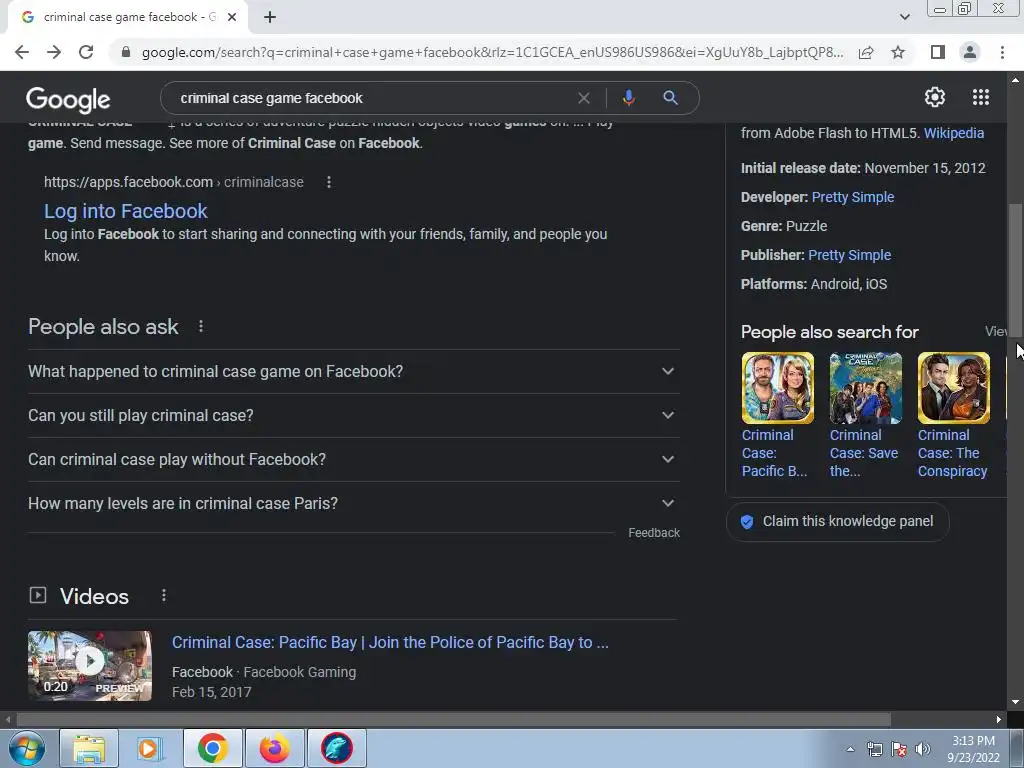Clear the search box with the X icon
Screen dimensions: 1024x768
pyautogui.click(x=584, y=98)
